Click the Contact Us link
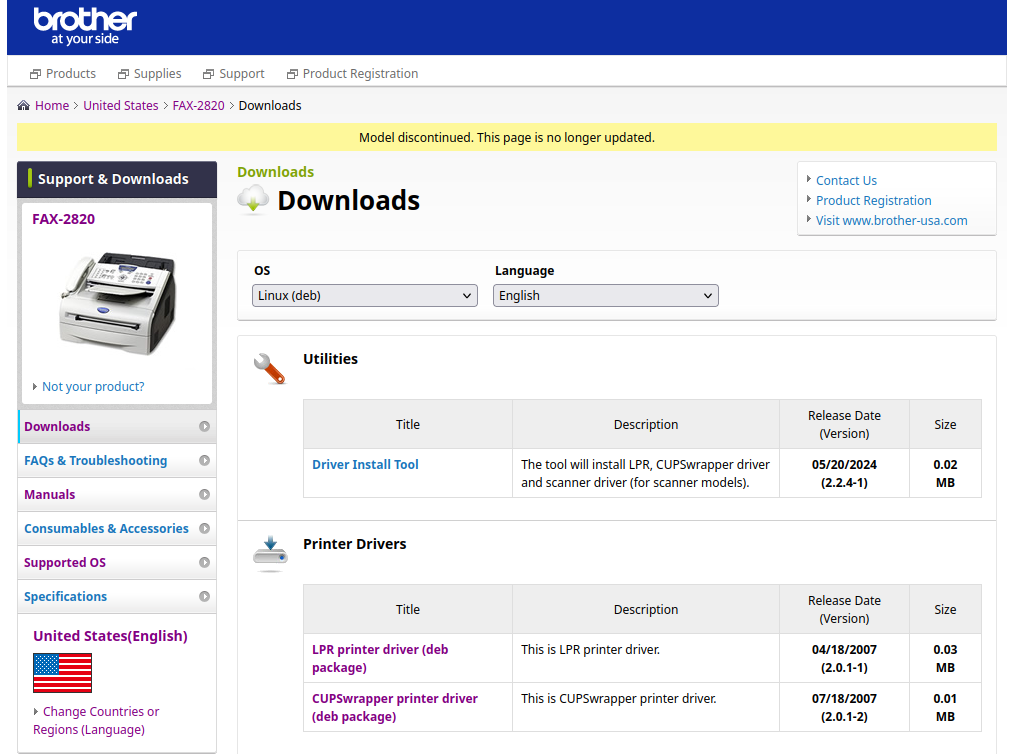Image resolution: width=1015 pixels, height=754 pixels. click(x=846, y=181)
